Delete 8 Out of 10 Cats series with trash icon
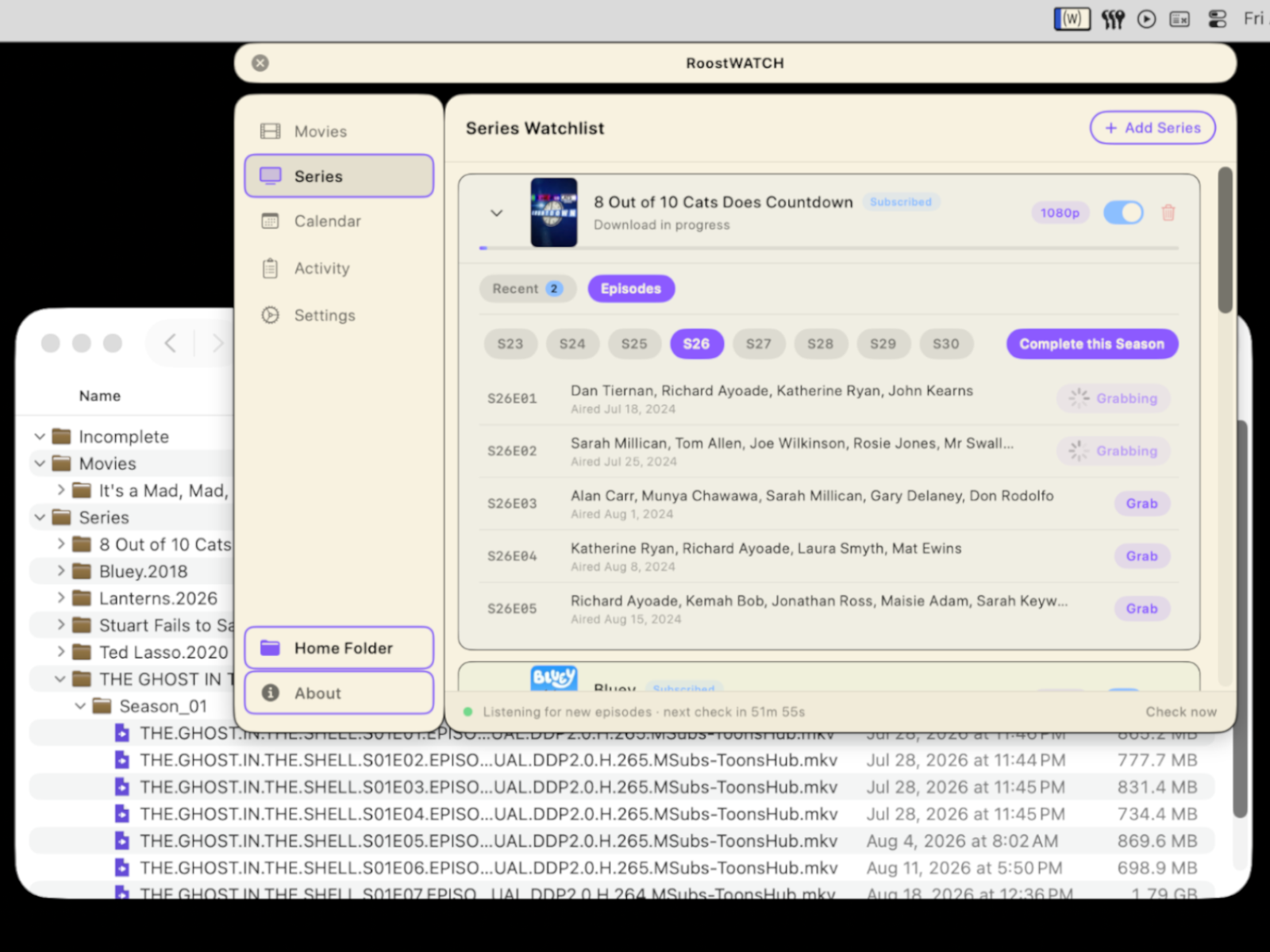1270x952 pixels. pyautogui.click(x=1168, y=213)
